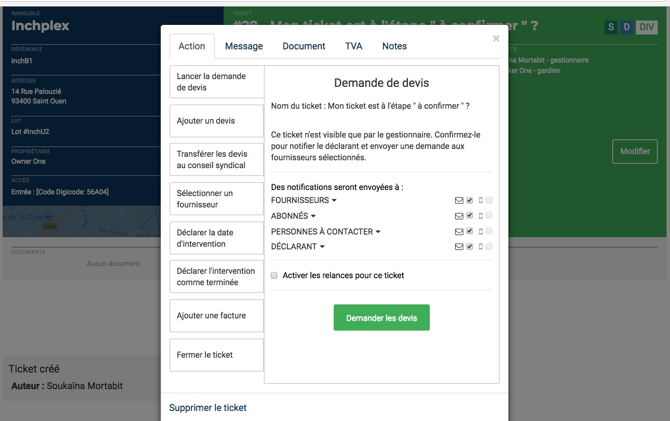The height and width of the screenshot is (421, 670).
Task: Open the DÉCLARANT dropdown
Action: (297, 247)
